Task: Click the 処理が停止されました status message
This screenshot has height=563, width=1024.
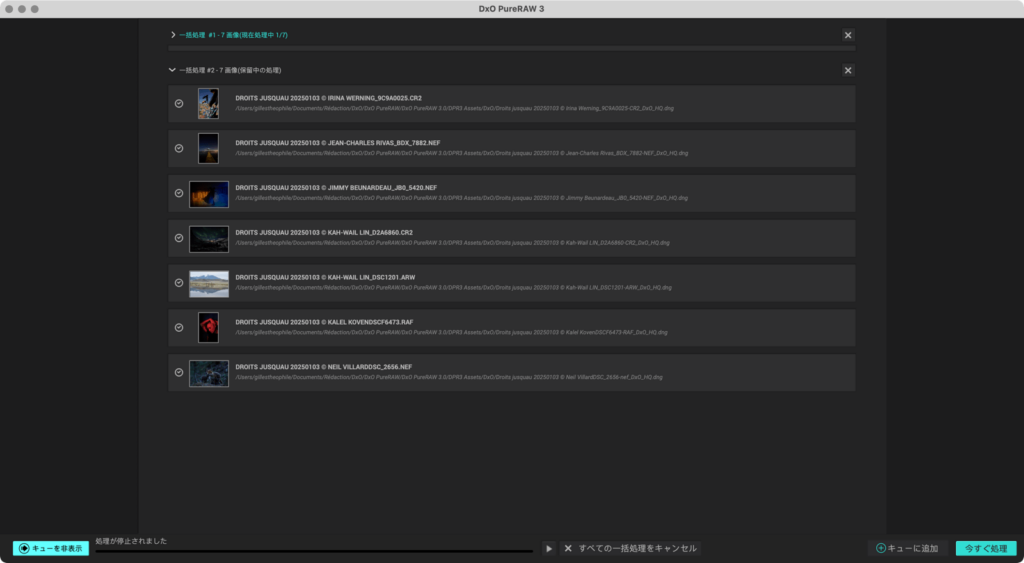Action: pyautogui.click(x=131, y=541)
